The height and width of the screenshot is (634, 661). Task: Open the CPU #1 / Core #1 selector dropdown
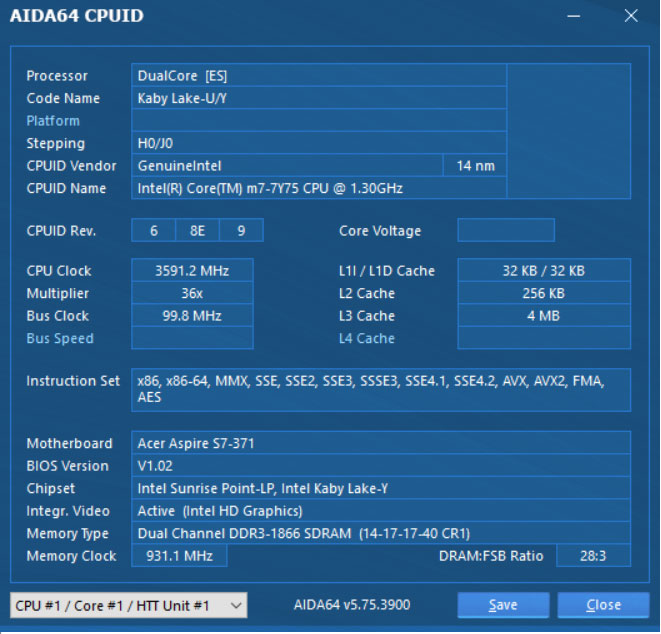[x=129, y=605]
